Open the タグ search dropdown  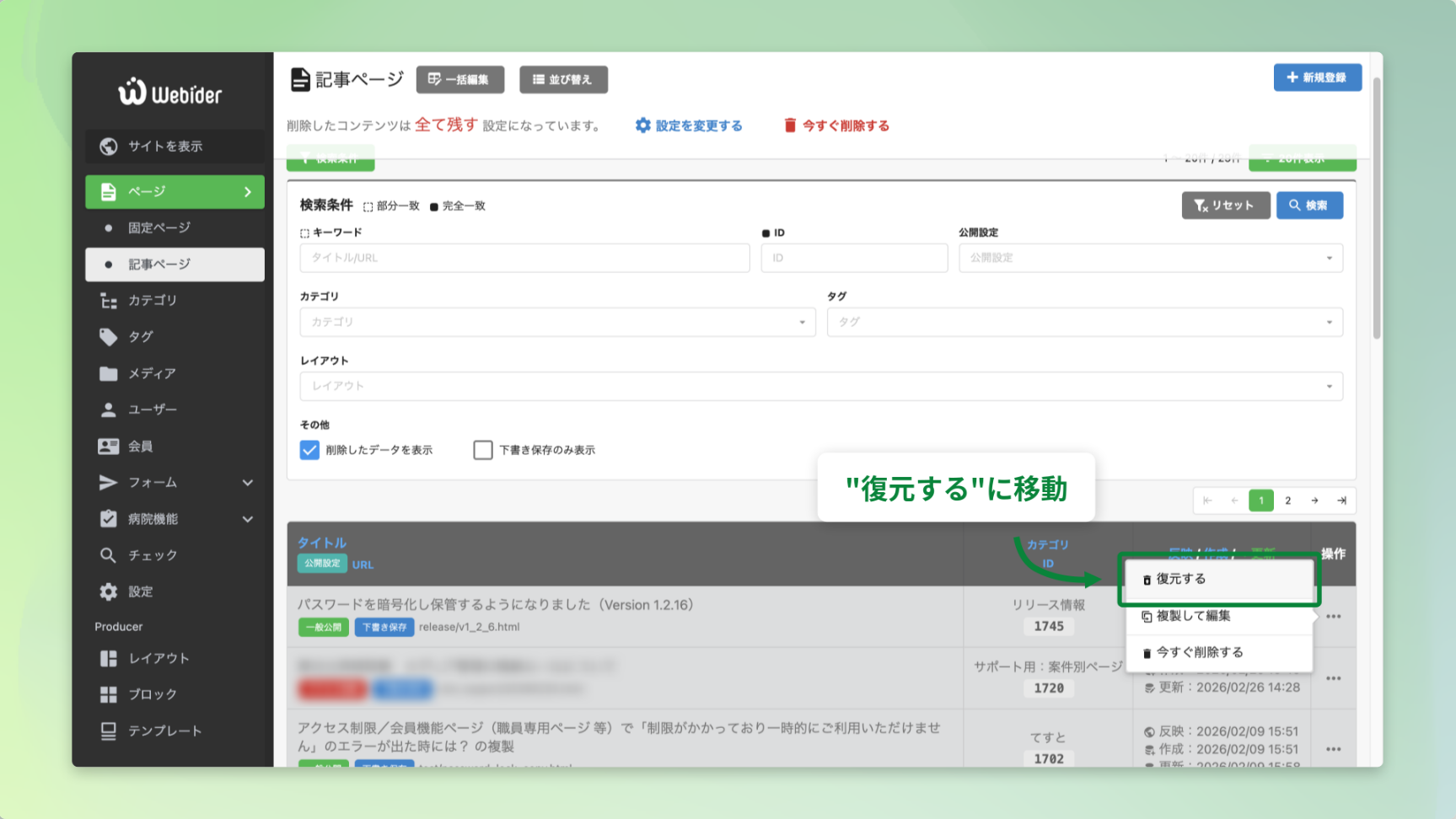click(x=1084, y=322)
